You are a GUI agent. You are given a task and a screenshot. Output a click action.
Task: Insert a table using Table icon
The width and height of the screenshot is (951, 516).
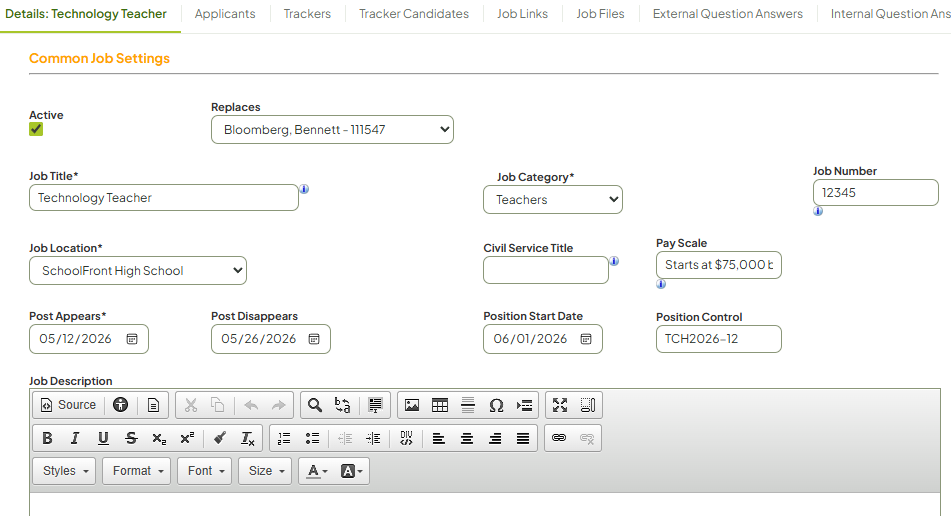point(440,405)
